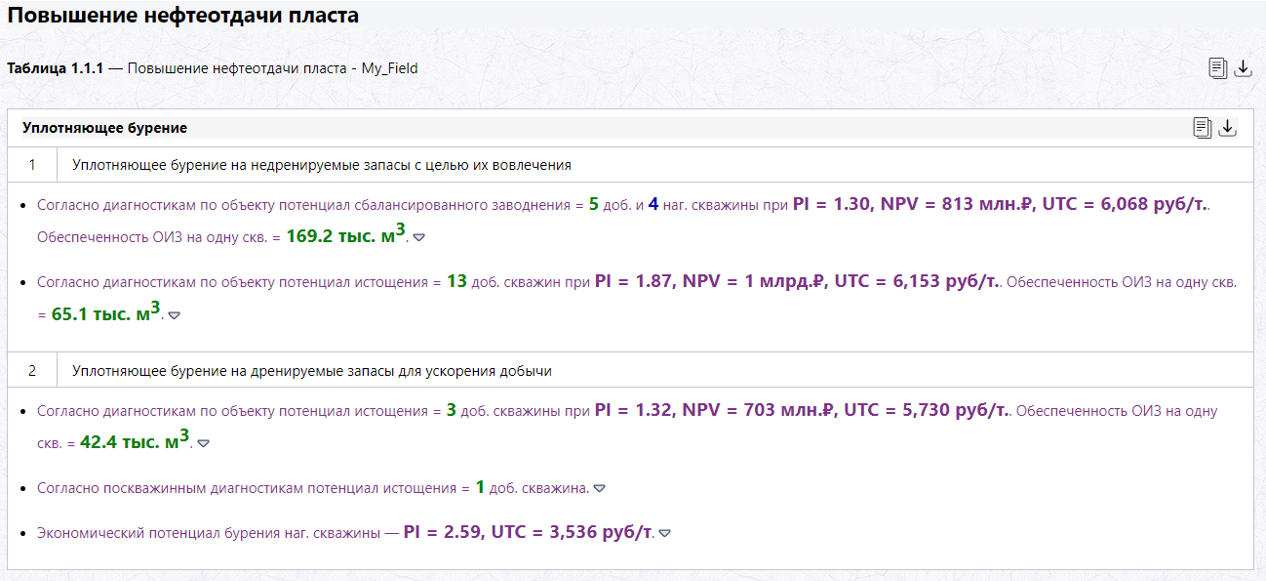Viewport: 1266px width, 581px height.
Task: Click the Таблица 1.1.1 caption label
Action: point(55,69)
